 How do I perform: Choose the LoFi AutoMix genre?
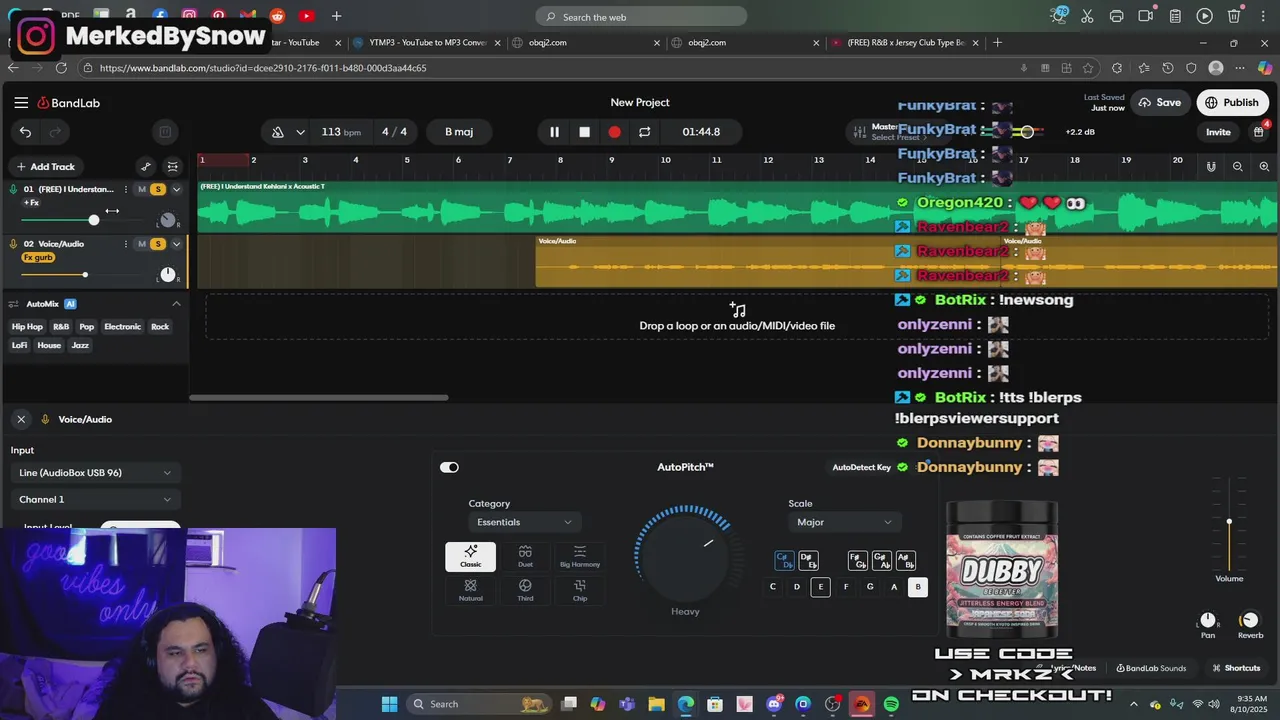[x=20, y=345]
